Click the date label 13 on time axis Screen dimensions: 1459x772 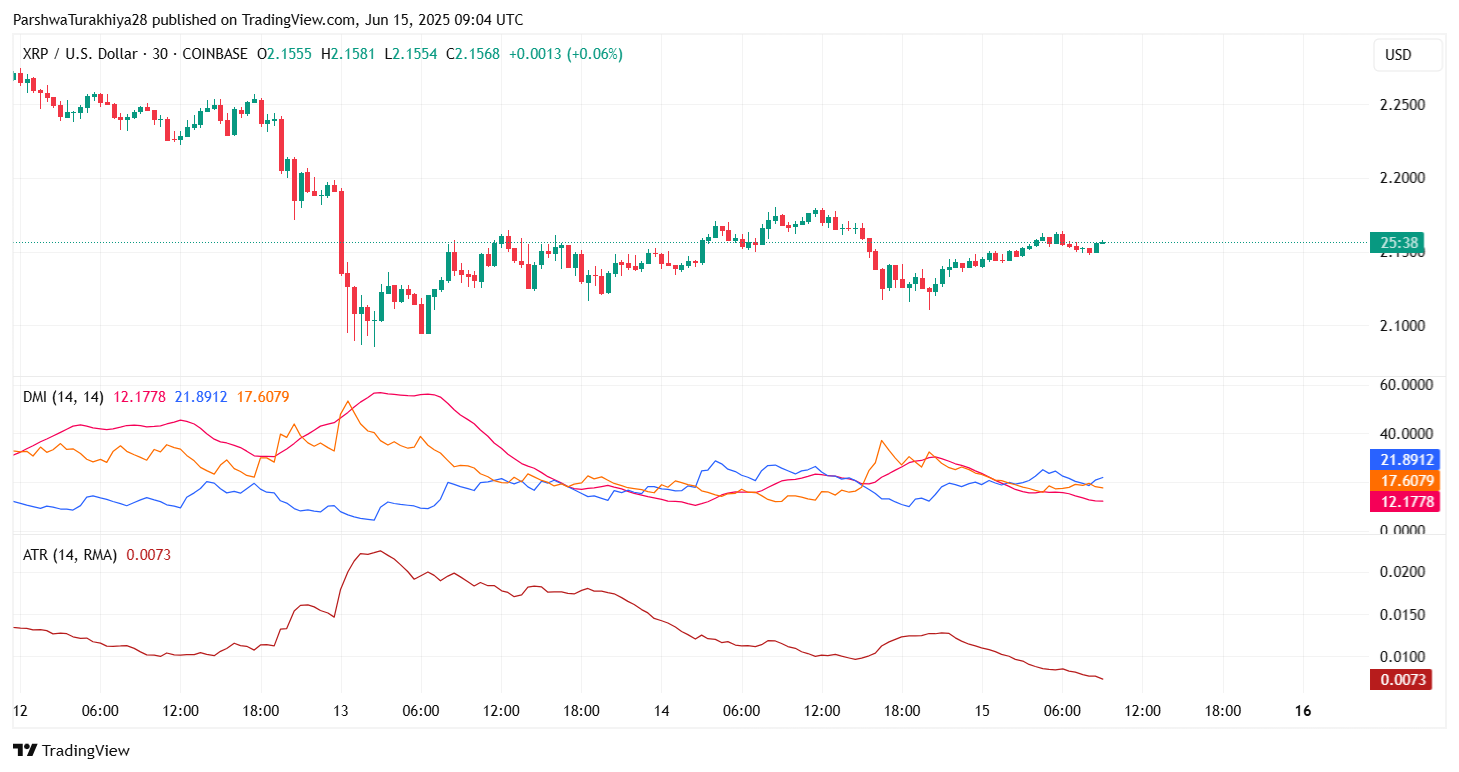340,711
